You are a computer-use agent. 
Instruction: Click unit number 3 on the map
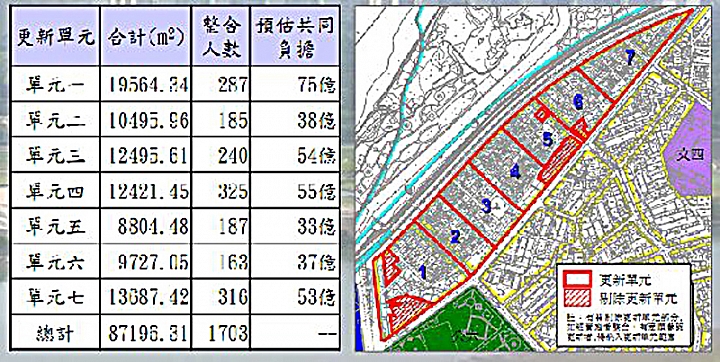(x=486, y=205)
